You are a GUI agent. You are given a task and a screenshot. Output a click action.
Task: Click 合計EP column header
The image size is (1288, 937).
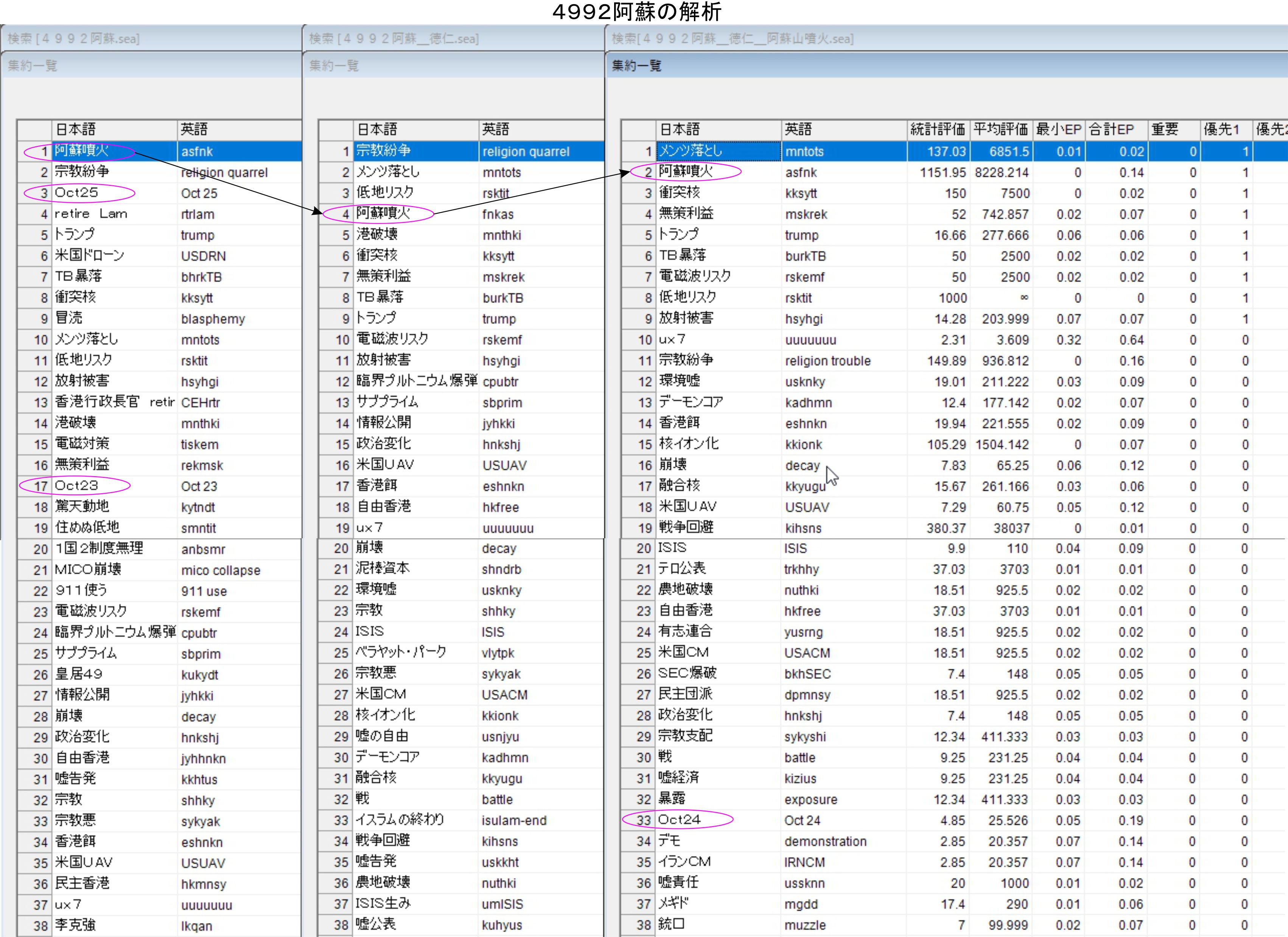1111,129
